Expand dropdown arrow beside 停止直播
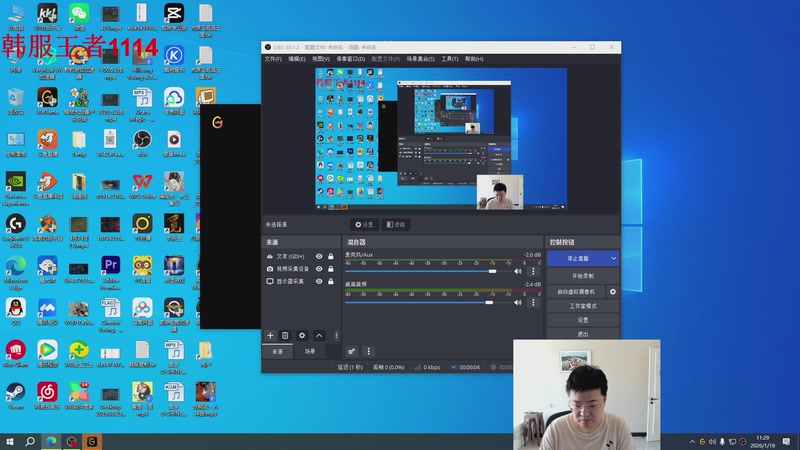 pyautogui.click(x=613, y=258)
